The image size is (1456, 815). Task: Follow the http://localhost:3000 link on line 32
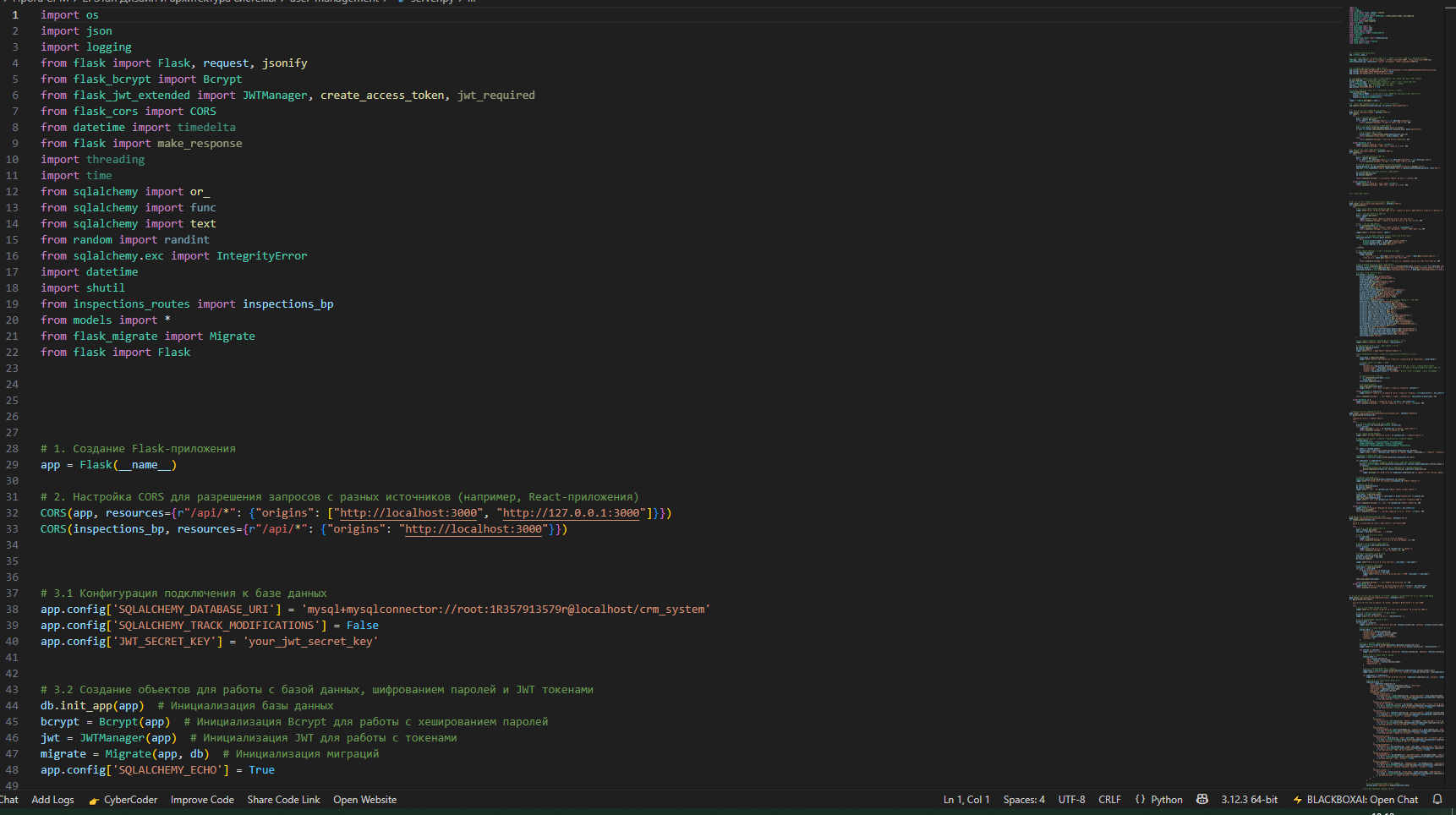(x=408, y=513)
